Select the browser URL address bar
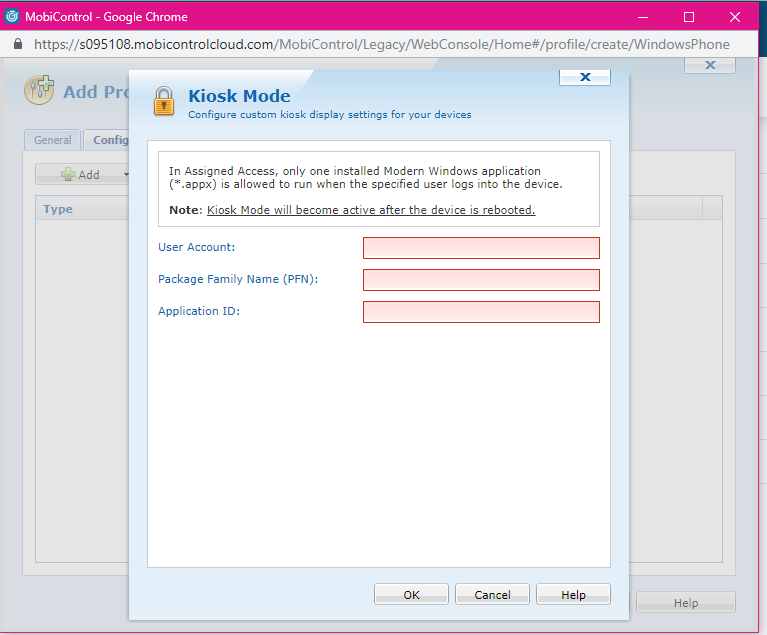767x635 pixels. point(380,44)
